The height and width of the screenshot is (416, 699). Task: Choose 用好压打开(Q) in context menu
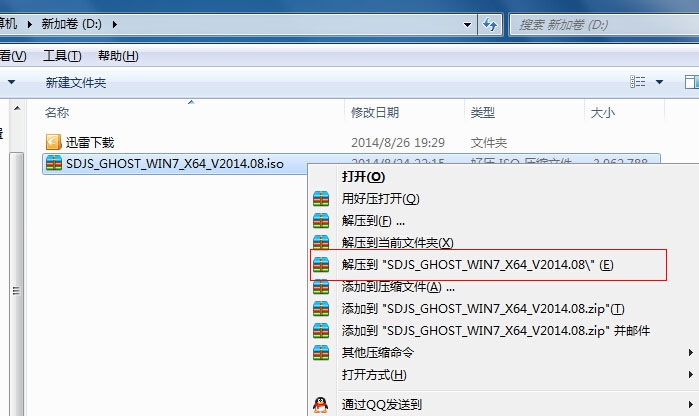click(381, 199)
